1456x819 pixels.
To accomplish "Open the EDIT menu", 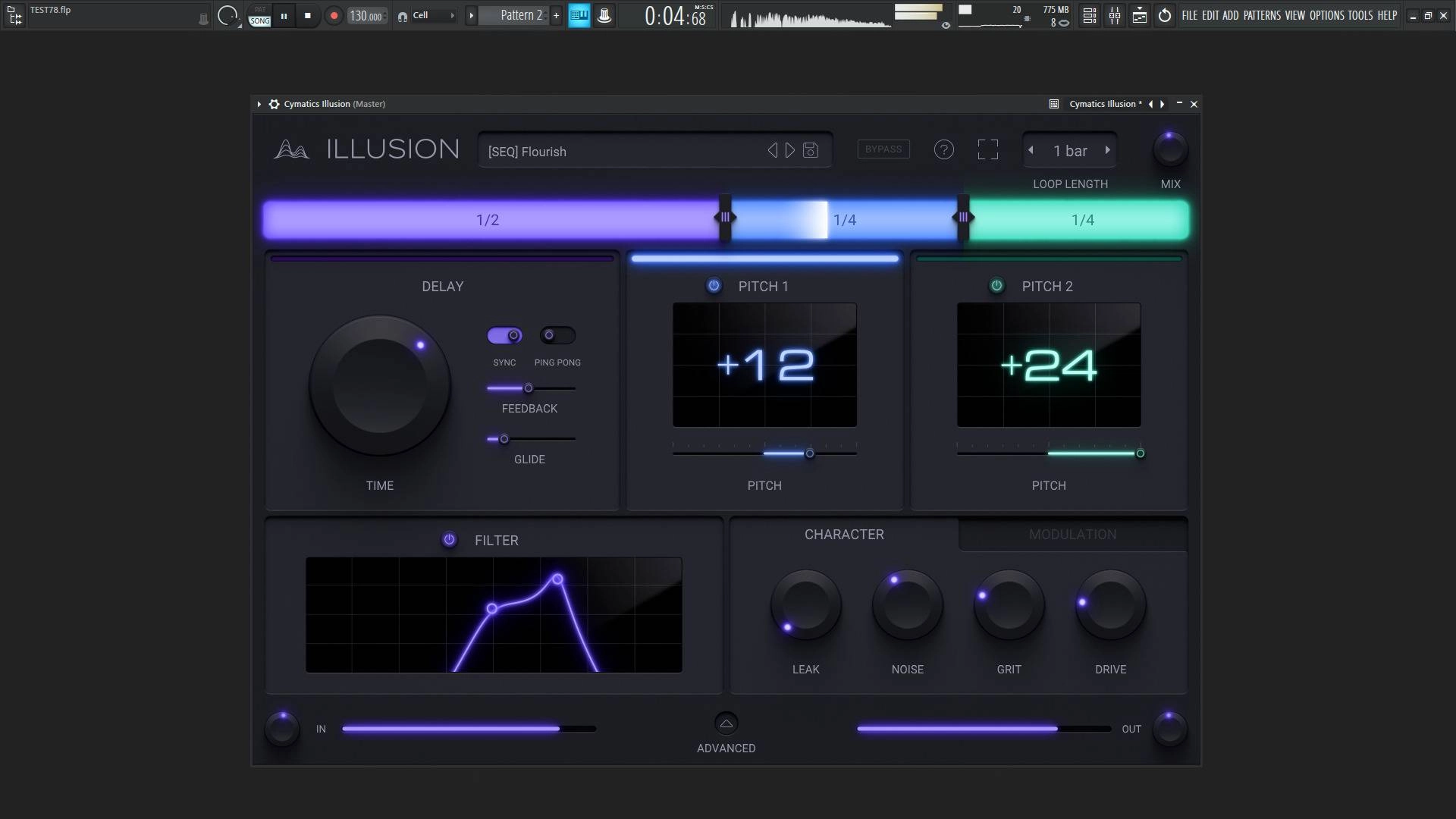I will (x=1210, y=15).
